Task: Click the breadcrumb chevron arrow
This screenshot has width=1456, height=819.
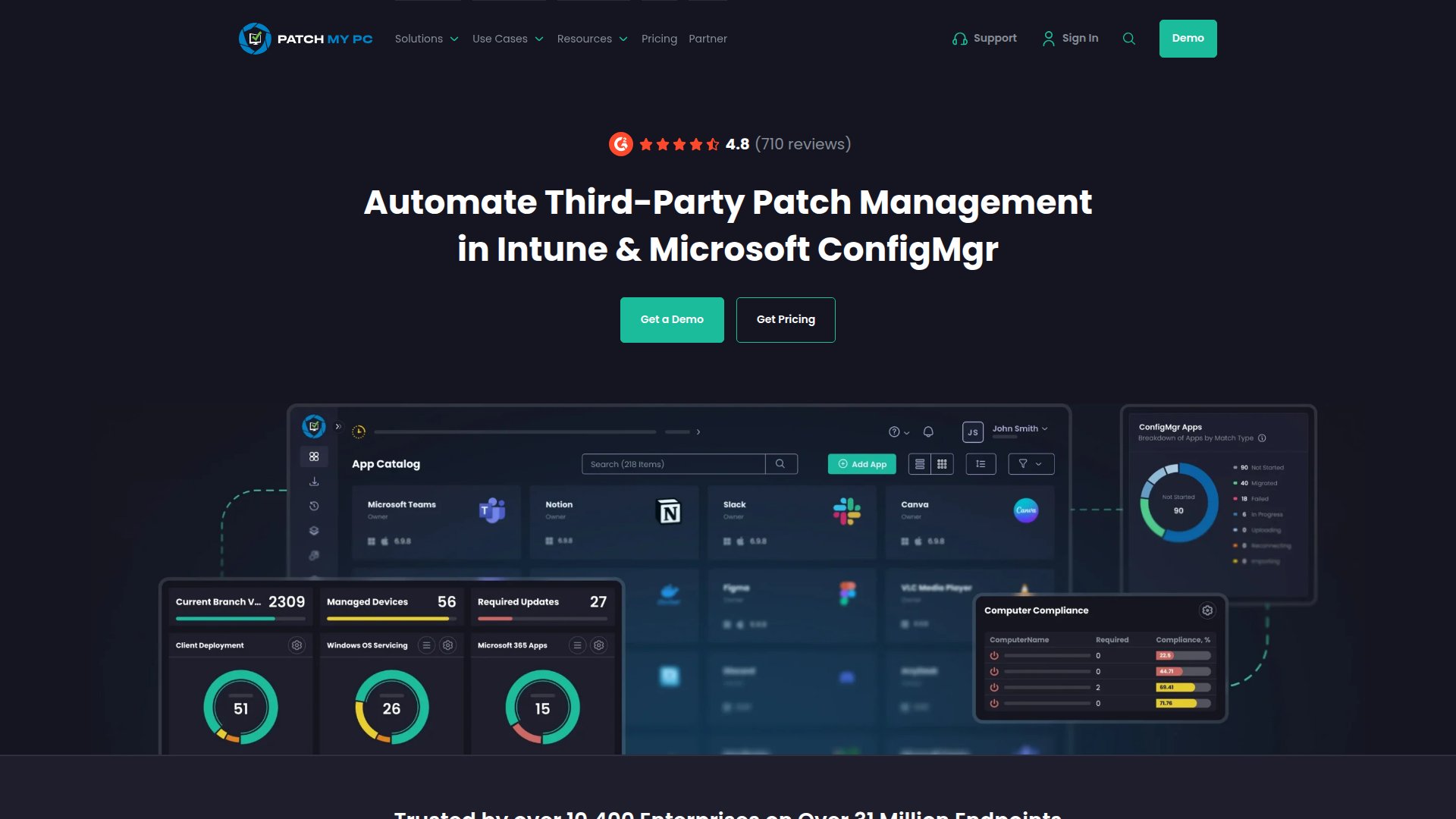Action: [698, 432]
